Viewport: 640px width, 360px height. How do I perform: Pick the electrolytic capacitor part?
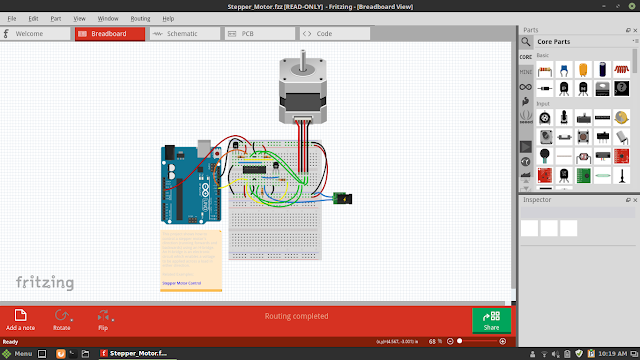click(602, 70)
